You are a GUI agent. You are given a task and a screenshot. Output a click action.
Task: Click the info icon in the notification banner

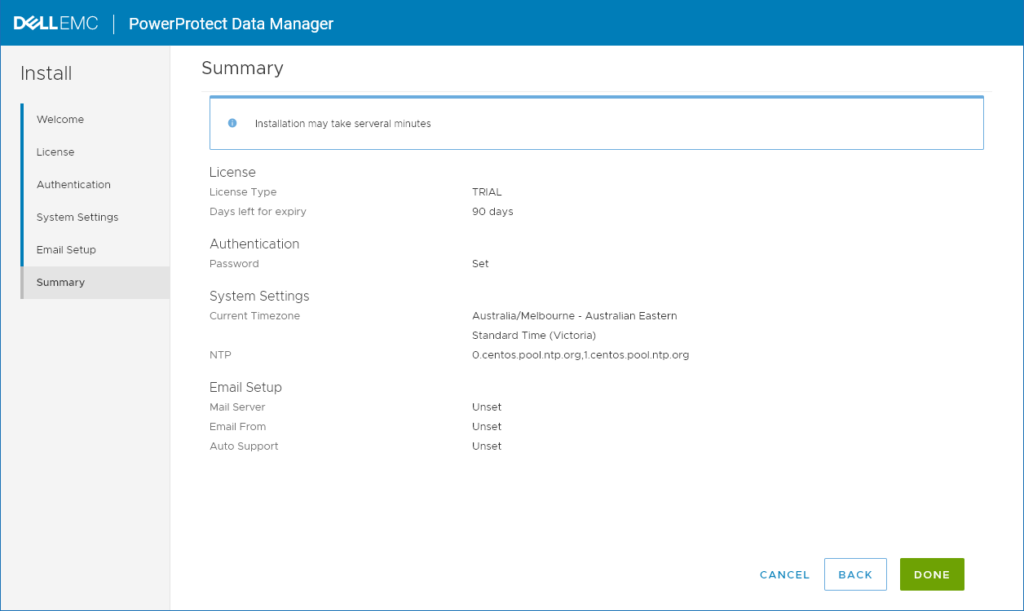point(232,122)
